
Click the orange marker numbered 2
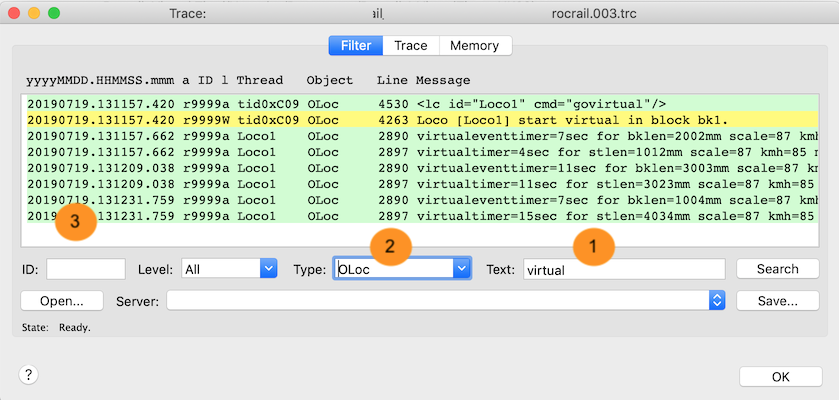pos(391,247)
